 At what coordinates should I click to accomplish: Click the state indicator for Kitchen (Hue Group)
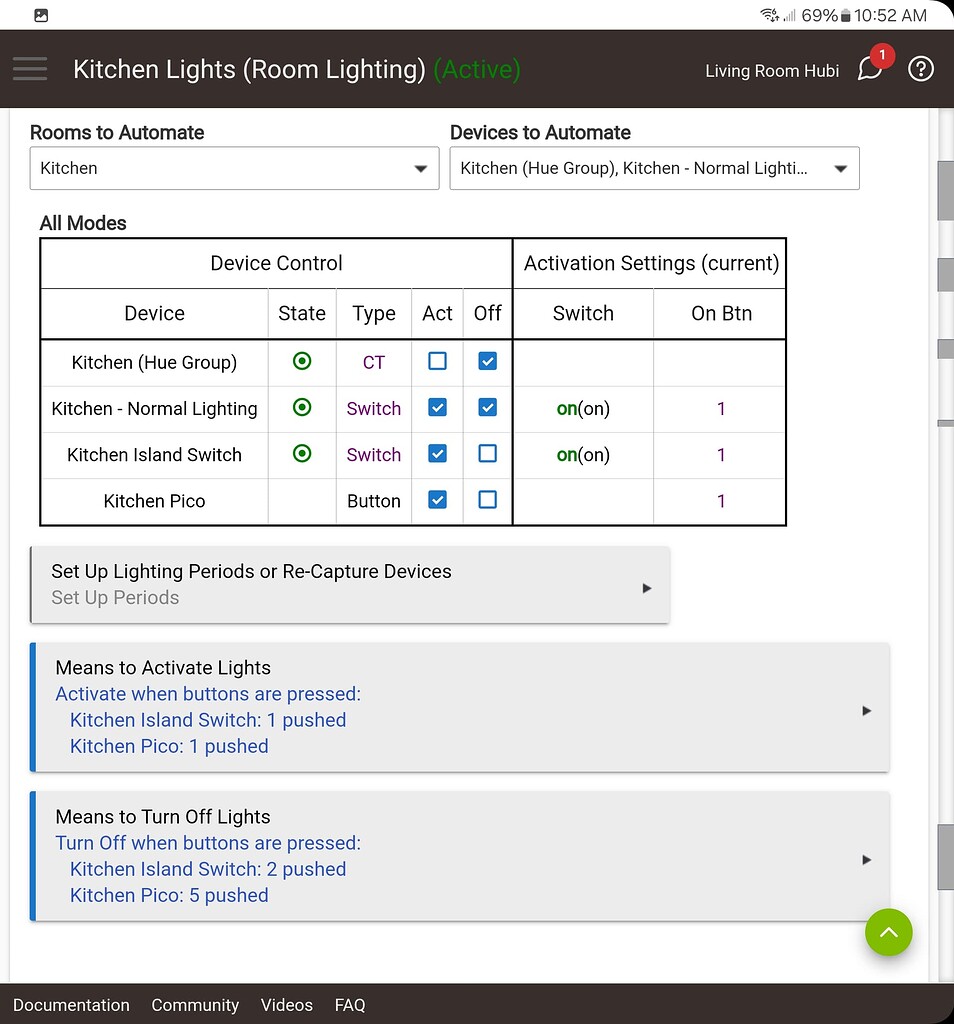(x=301, y=361)
